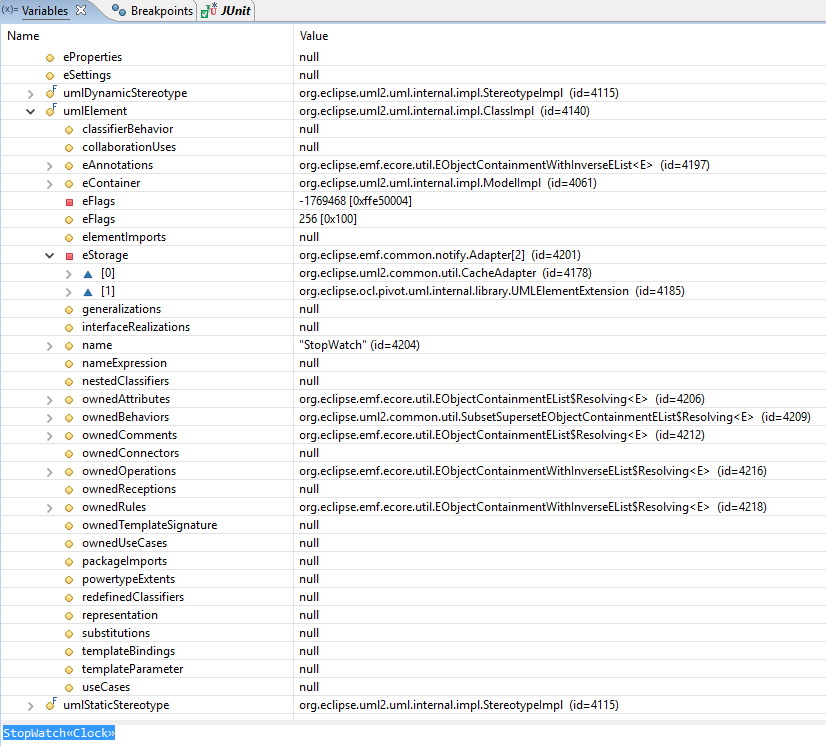The width and height of the screenshot is (826, 746).
Task: Expand the umlDynamicStereotype node
Action: (x=31, y=94)
